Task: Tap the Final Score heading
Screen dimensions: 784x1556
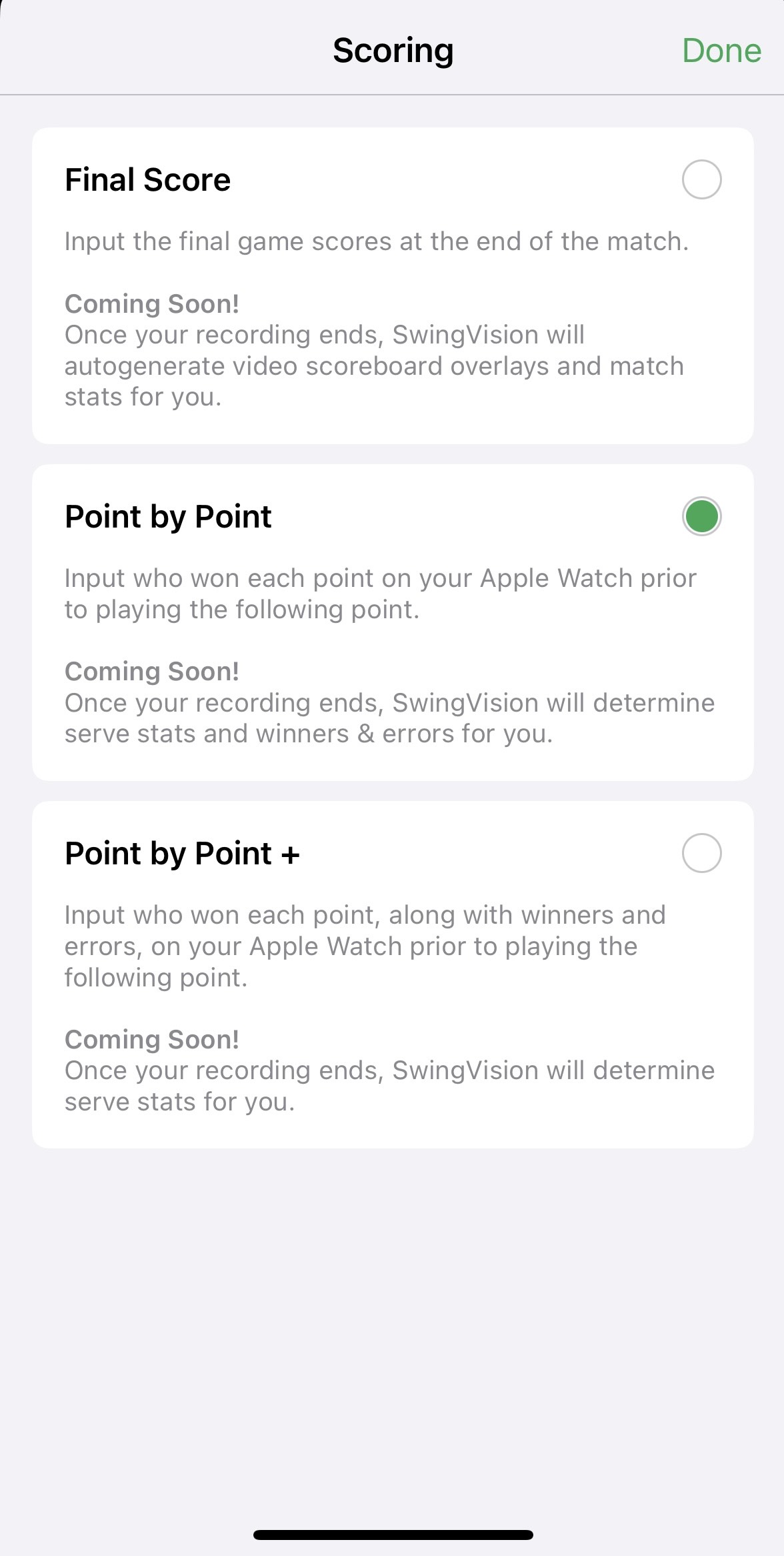Action: pos(147,180)
